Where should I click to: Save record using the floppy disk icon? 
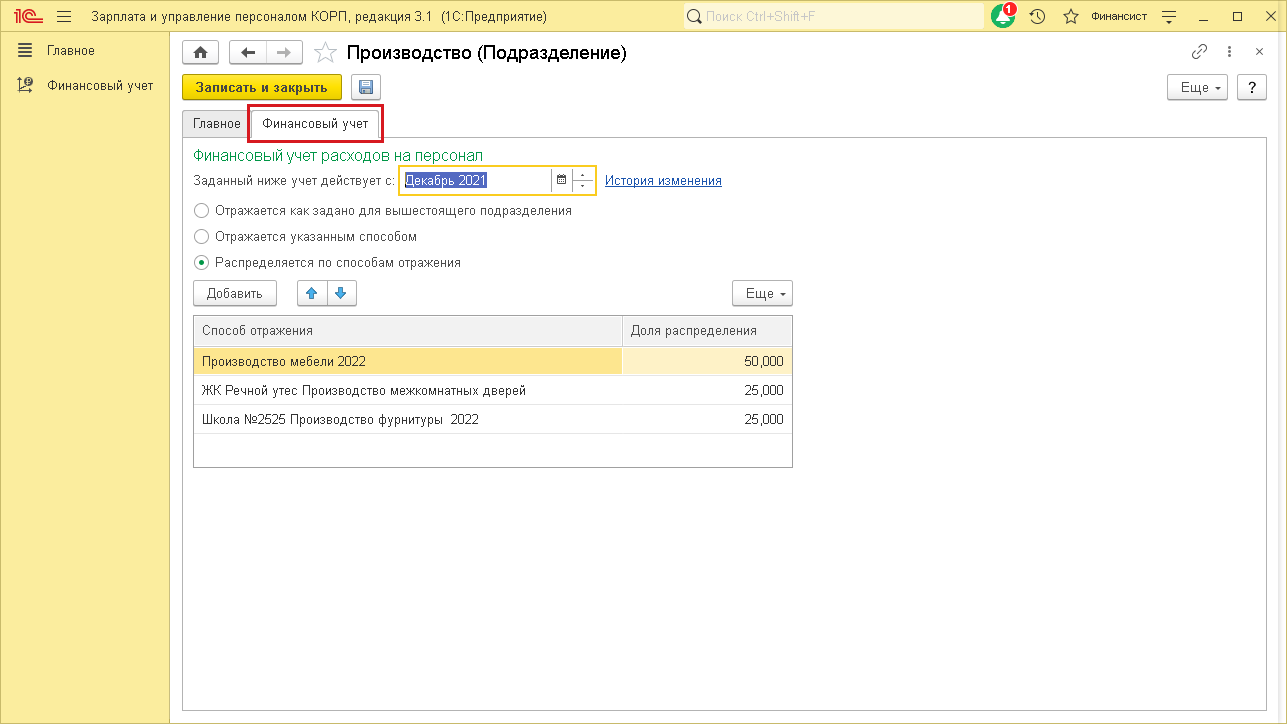pyautogui.click(x=365, y=88)
